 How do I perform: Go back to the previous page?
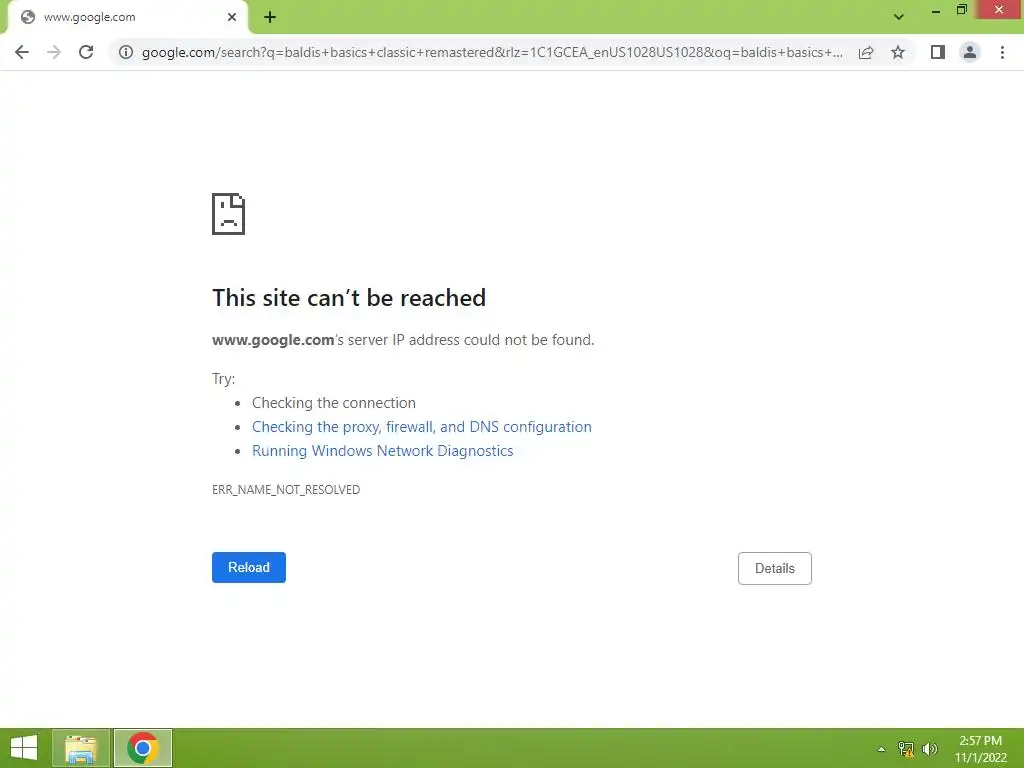pyautogui.click(x=22, y=52)
